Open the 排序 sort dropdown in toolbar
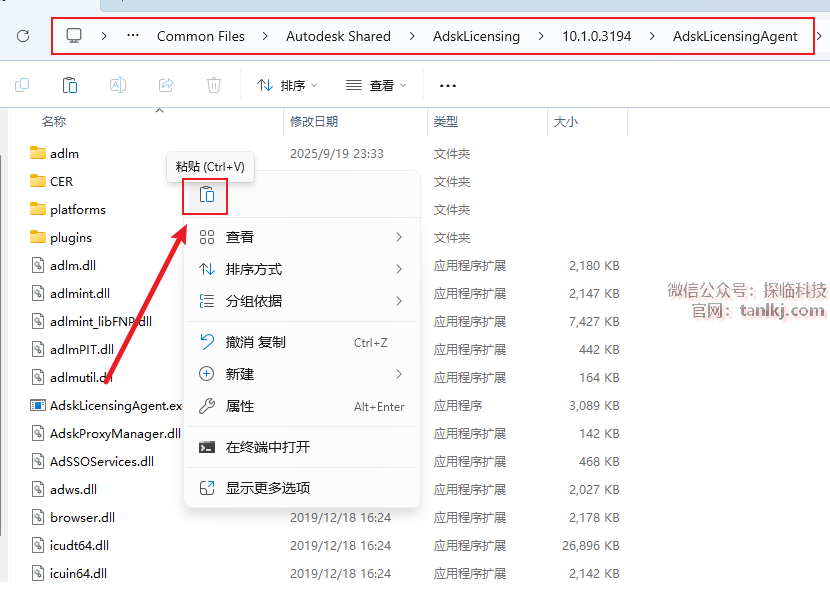 287,86
